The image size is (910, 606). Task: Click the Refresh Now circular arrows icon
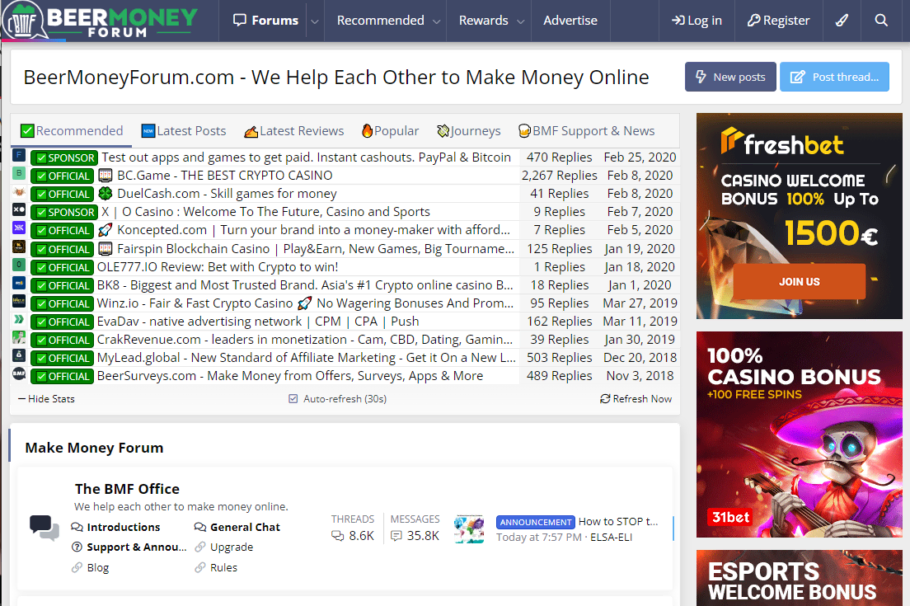[x=605, y=399]
